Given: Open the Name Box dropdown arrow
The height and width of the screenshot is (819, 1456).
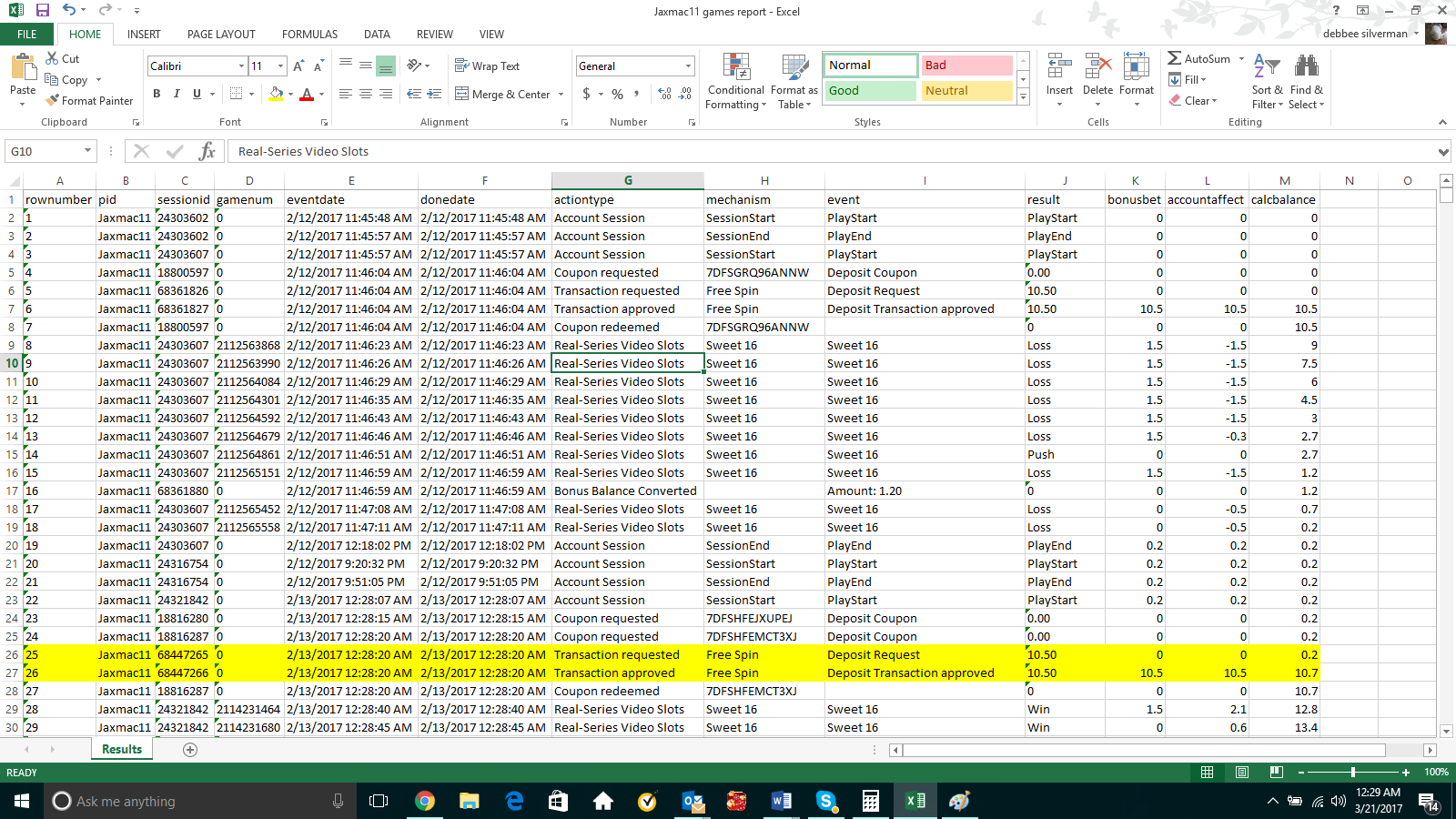Looking at the screenshot, I should [87, 151].
